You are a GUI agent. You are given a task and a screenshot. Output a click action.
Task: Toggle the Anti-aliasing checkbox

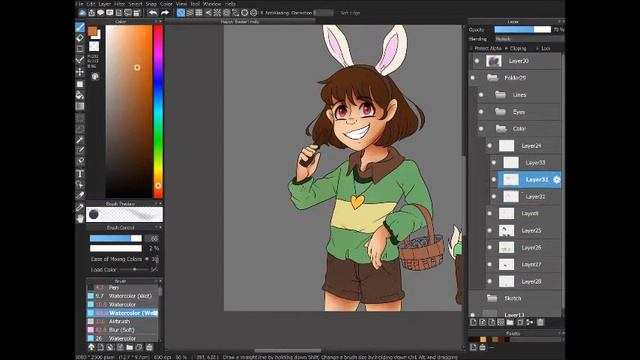(262, 13)
